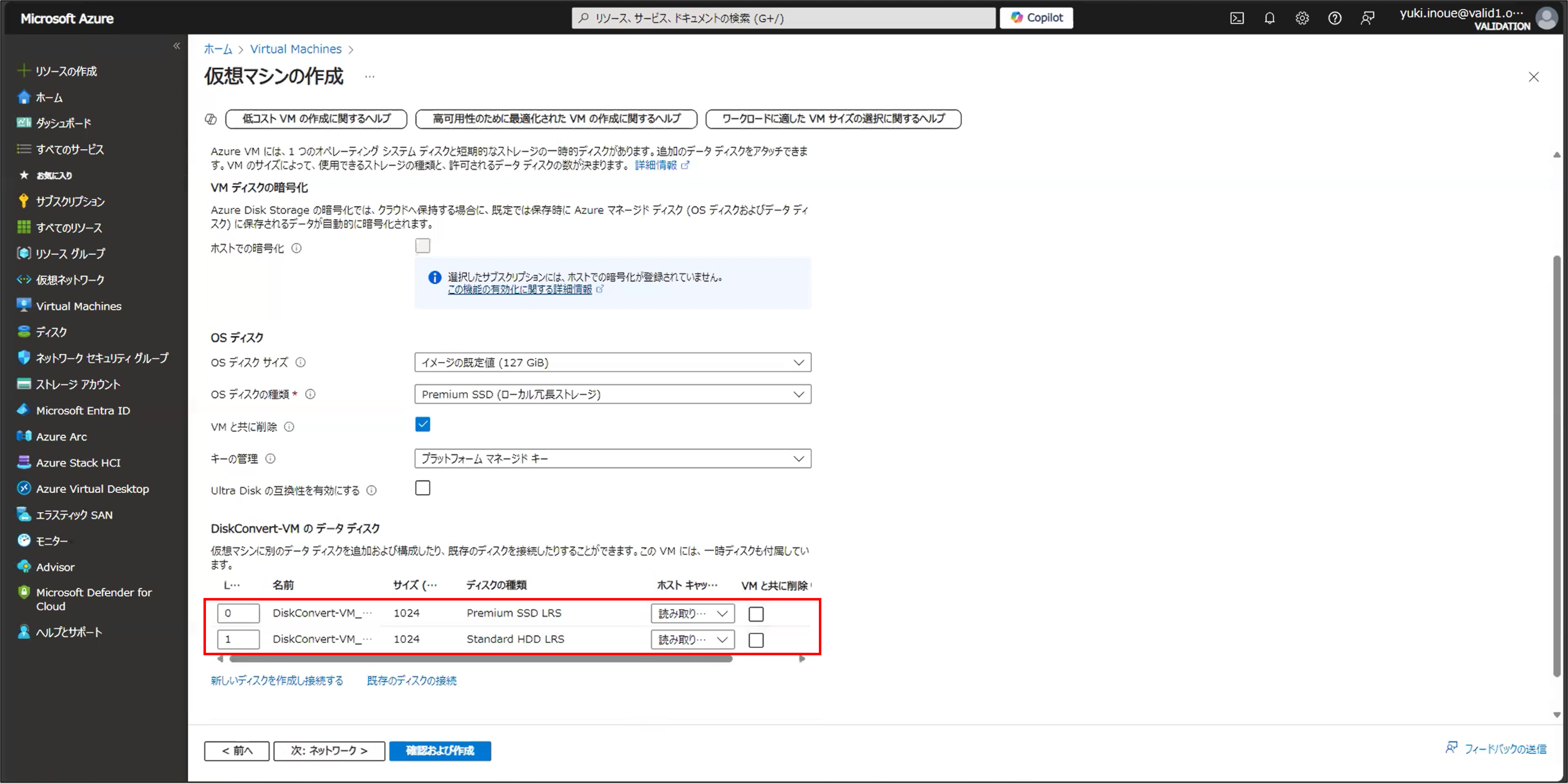
Task: Show info tooltip for OS ディスク サイズ
Action: (301, 362)
